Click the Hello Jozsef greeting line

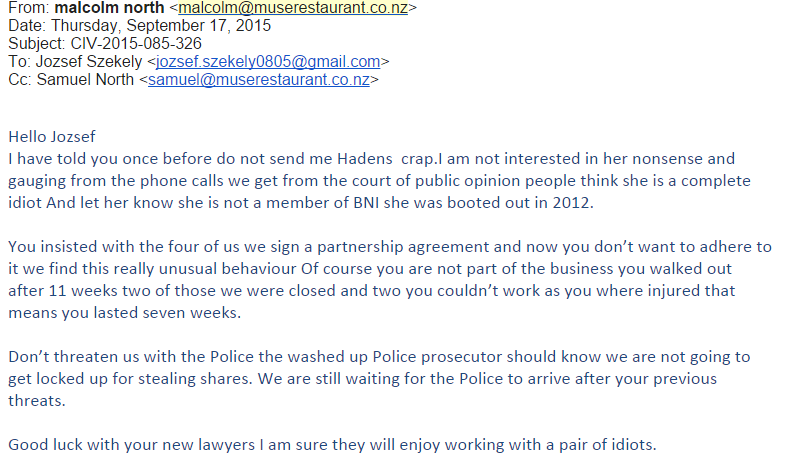pos(52,137)
